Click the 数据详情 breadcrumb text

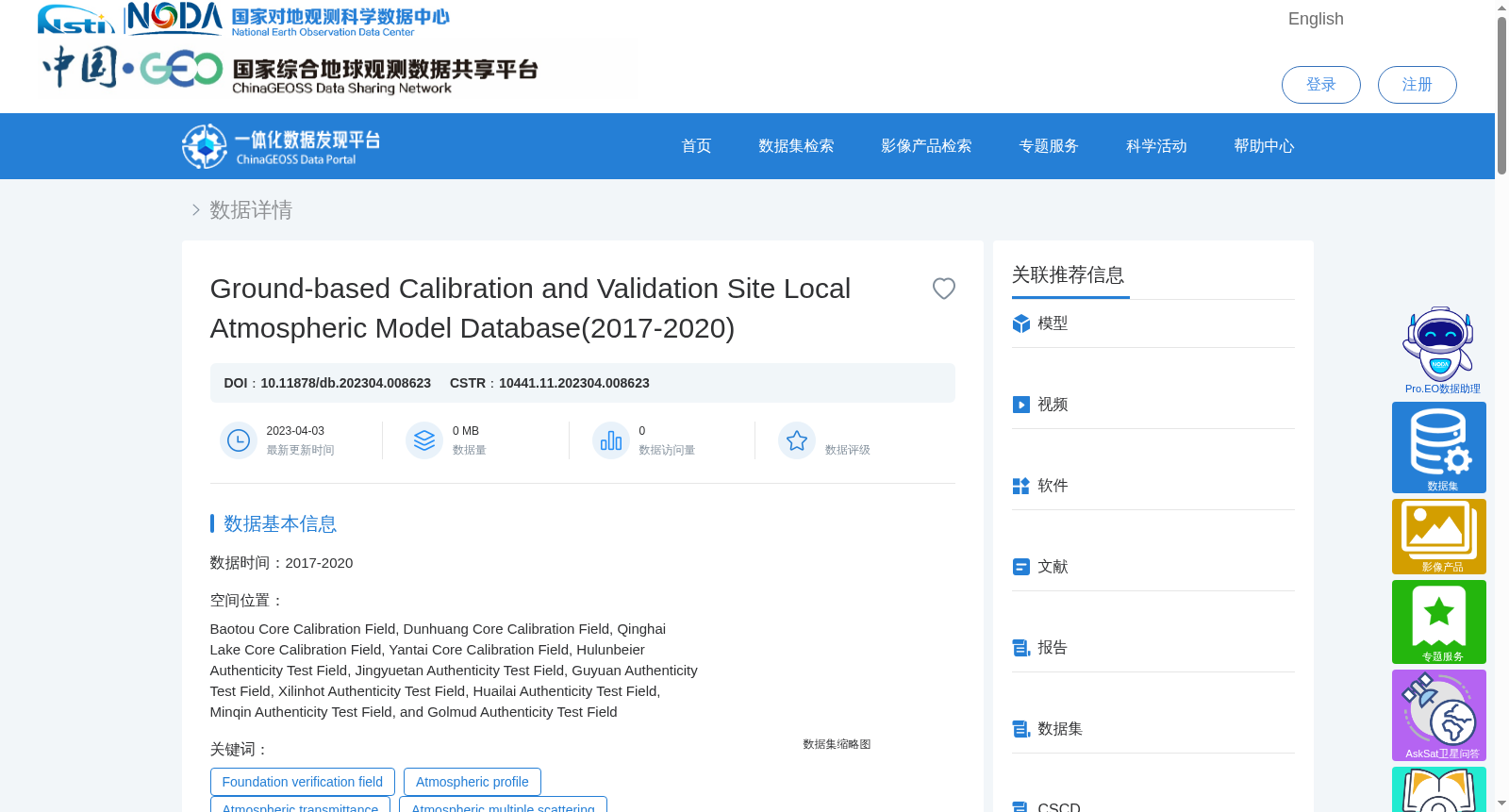click(x=251, y=210)
